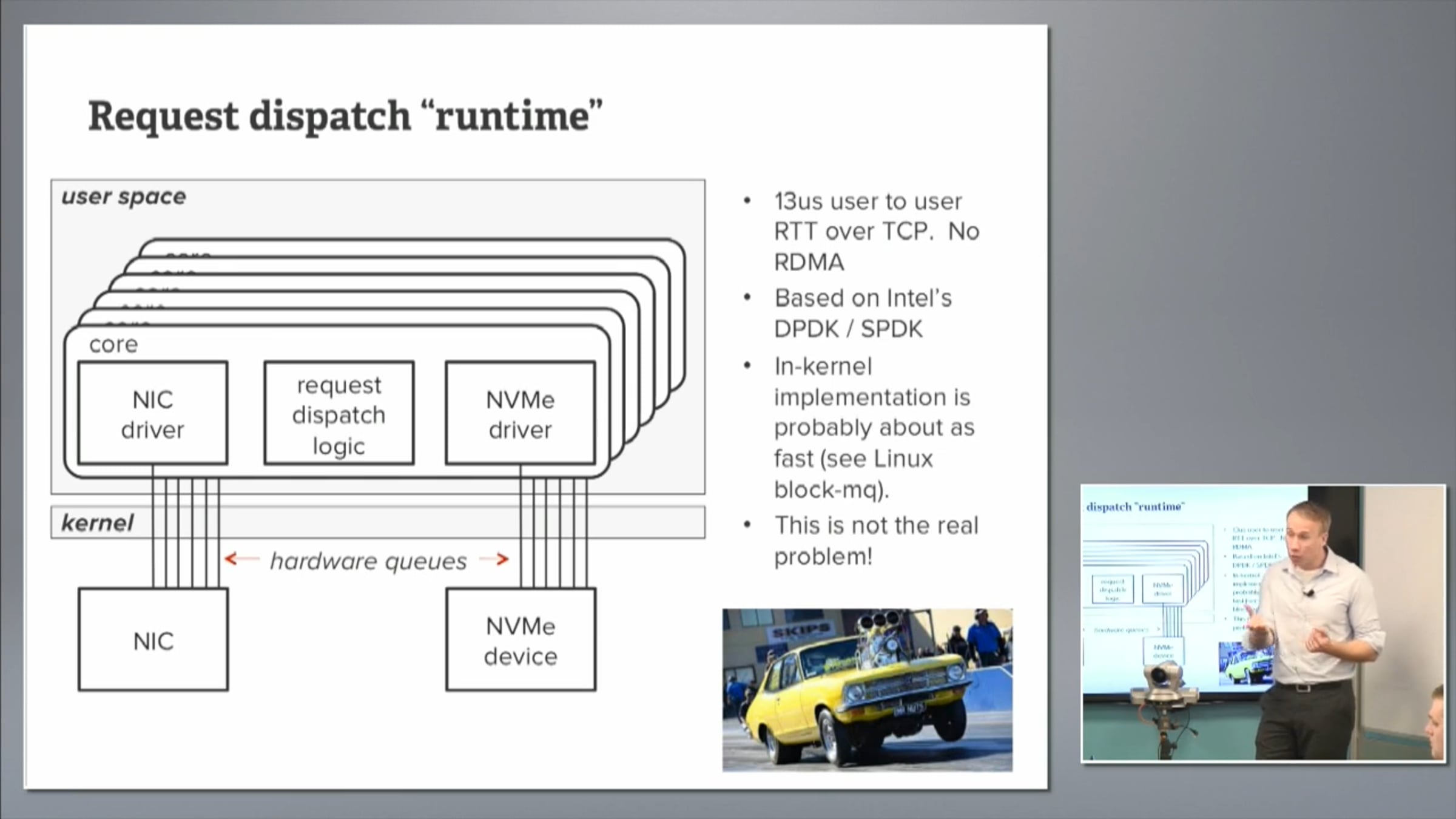Select the request dispatch logic box
The width and height of the screenshot is (1456, 819).
pos(339,414)
